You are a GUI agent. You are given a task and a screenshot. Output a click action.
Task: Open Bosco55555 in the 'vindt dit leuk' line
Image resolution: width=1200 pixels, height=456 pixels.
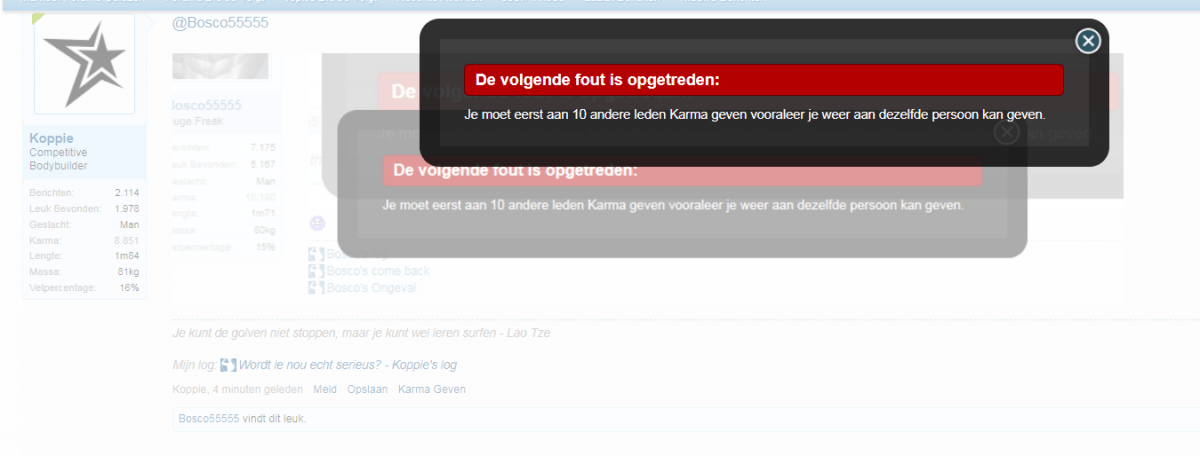pos(208,419)
